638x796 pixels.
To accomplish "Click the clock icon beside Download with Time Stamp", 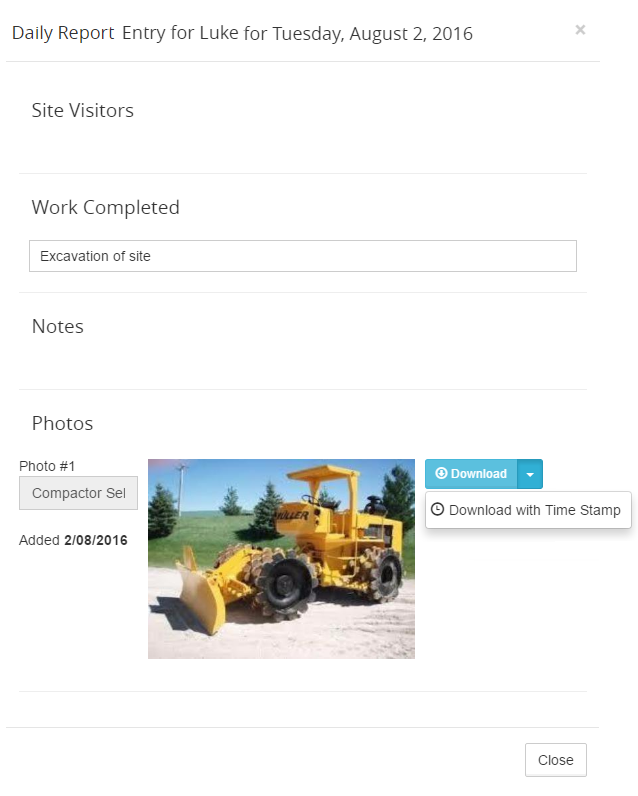I will click(437, 509).
